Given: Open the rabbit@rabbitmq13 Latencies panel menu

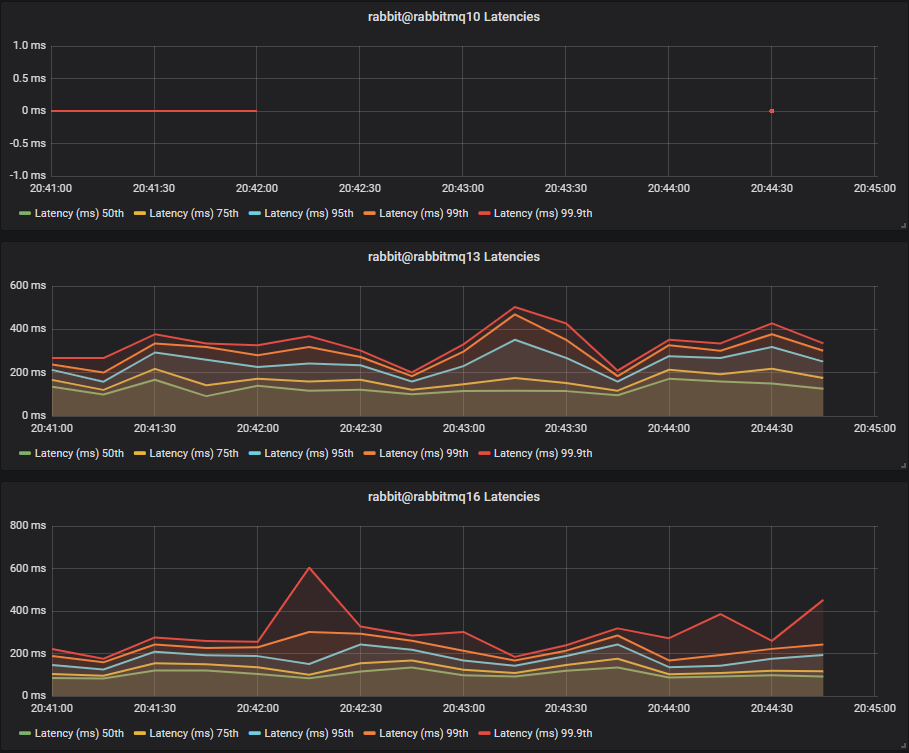Looking at the screenshot, I should (x=454, y=256).
